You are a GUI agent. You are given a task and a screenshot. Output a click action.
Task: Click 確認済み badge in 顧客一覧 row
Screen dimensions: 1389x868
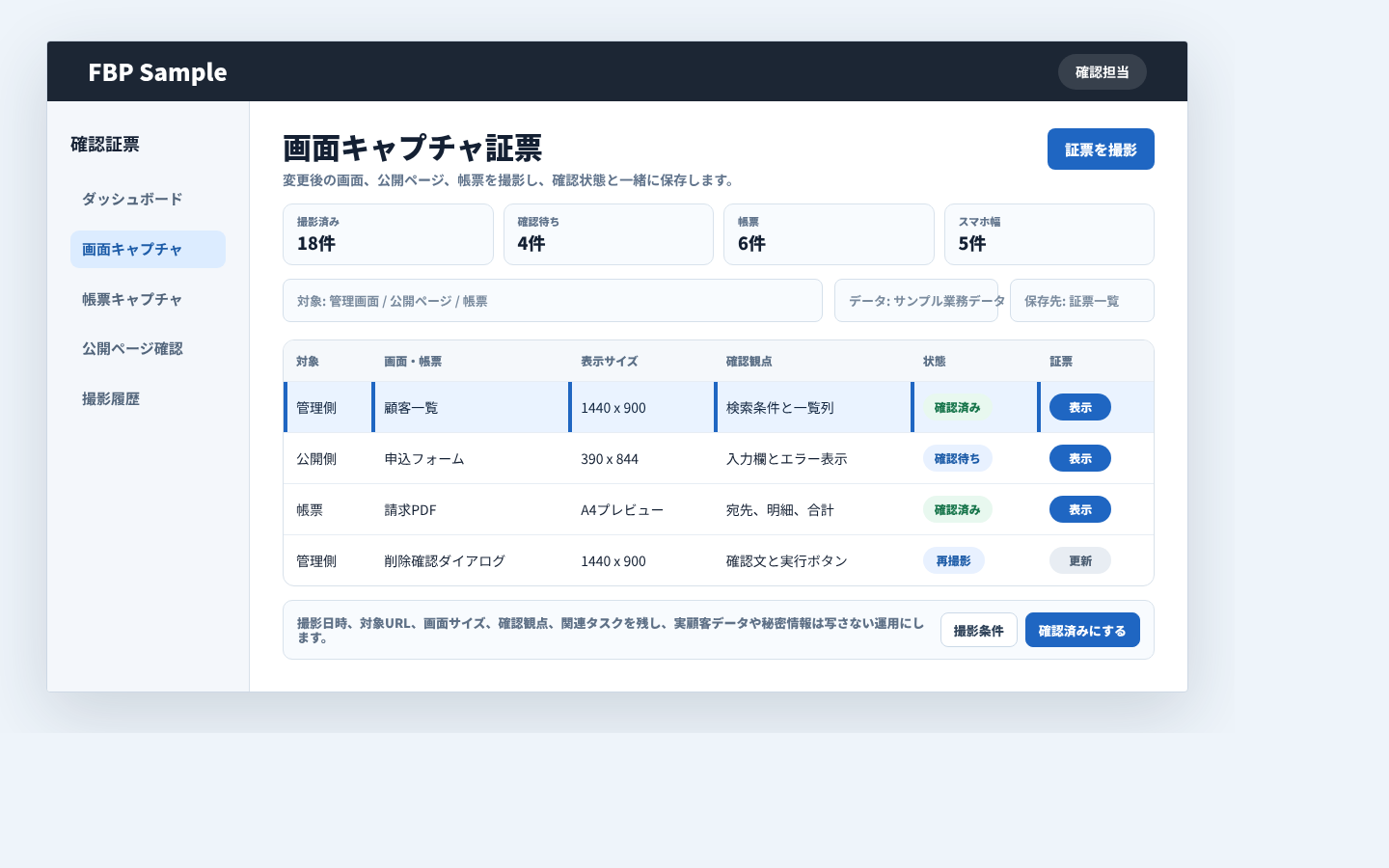point(957,408)
